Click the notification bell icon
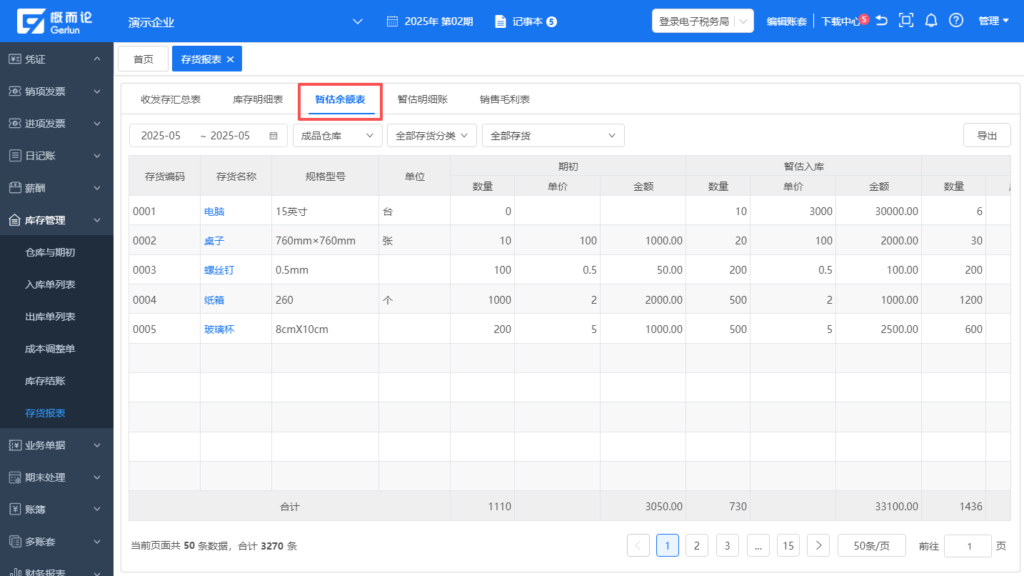 click(931, 21)
